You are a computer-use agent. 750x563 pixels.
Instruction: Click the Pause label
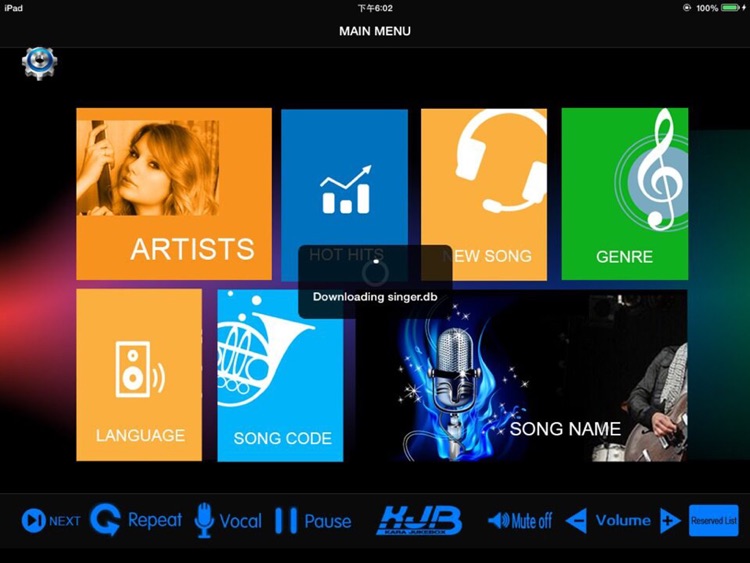[x=328, y=521]
